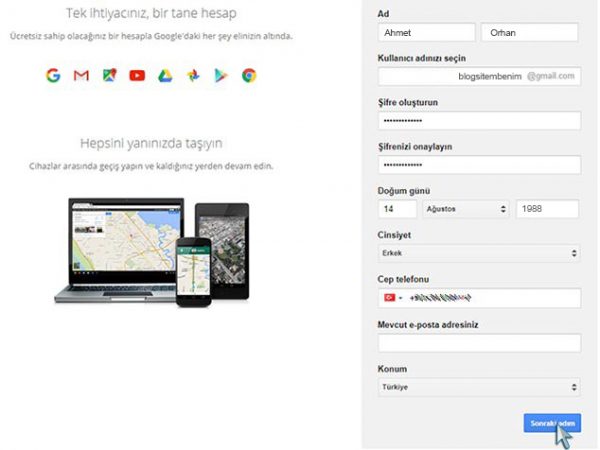Click the 'Kullanıcı adınızı seçin' label
Screen dimensions: 600x450
(x=422, y=58)
